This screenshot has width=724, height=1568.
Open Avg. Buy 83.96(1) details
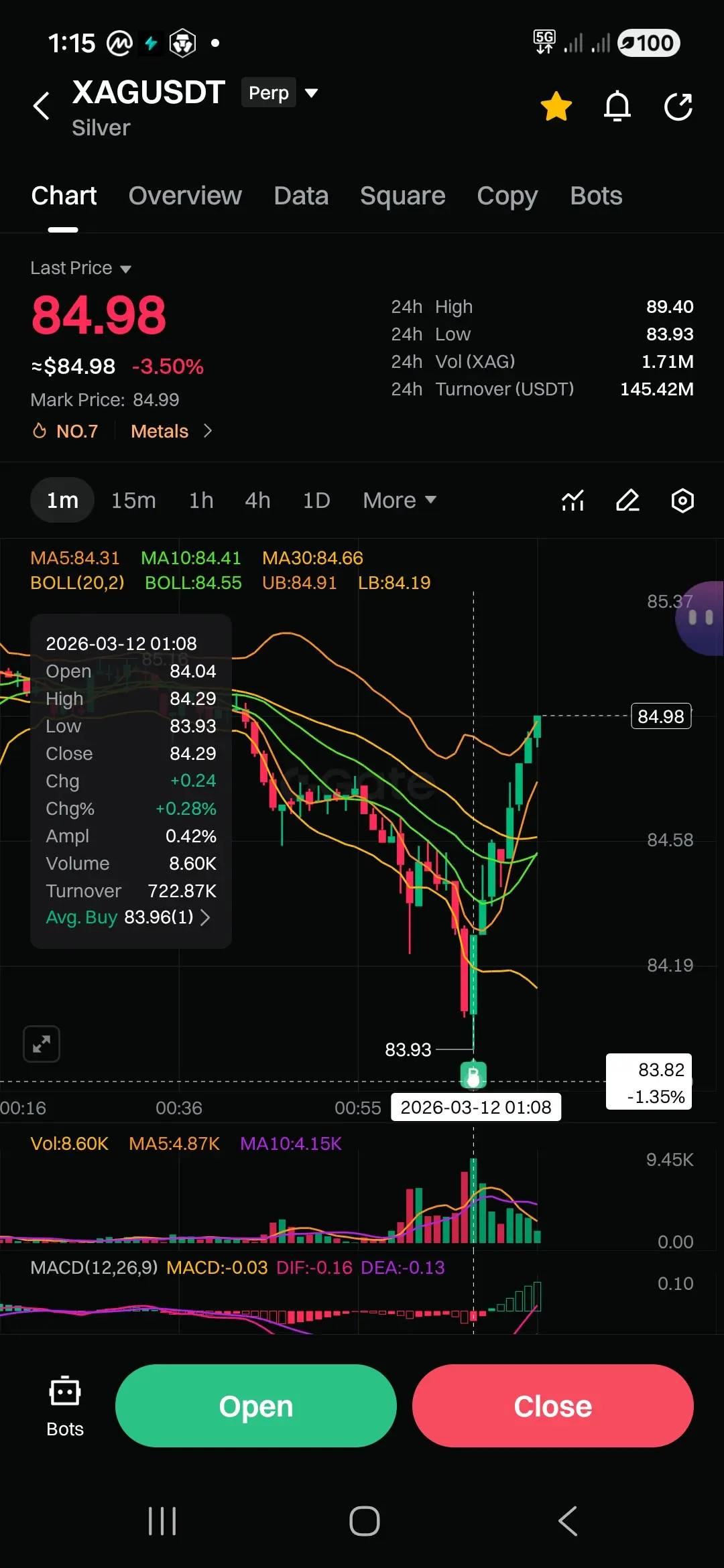[128, 917]
